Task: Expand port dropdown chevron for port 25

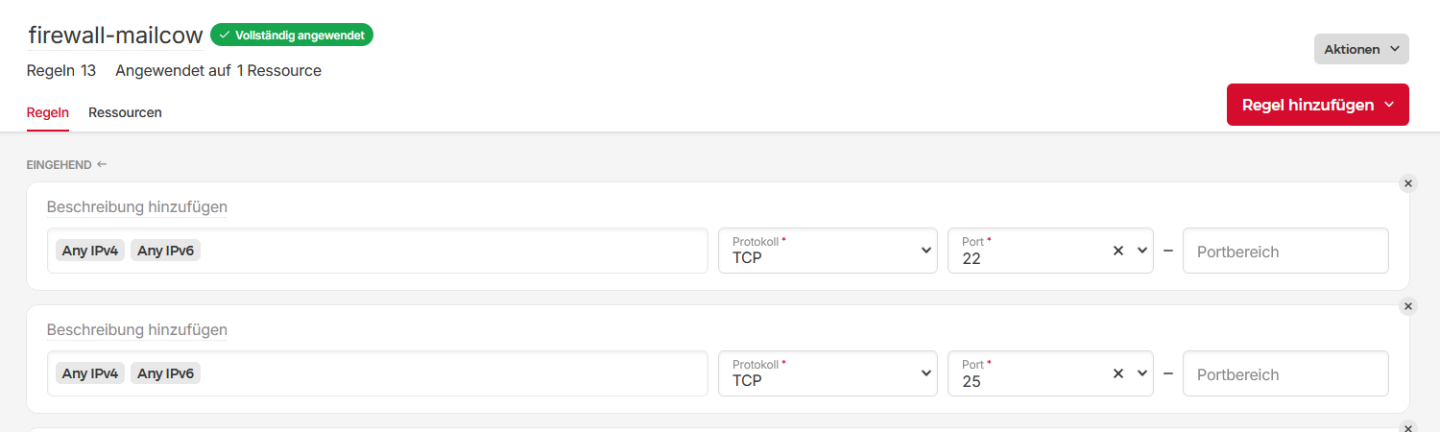Action: pos(1142,374)
